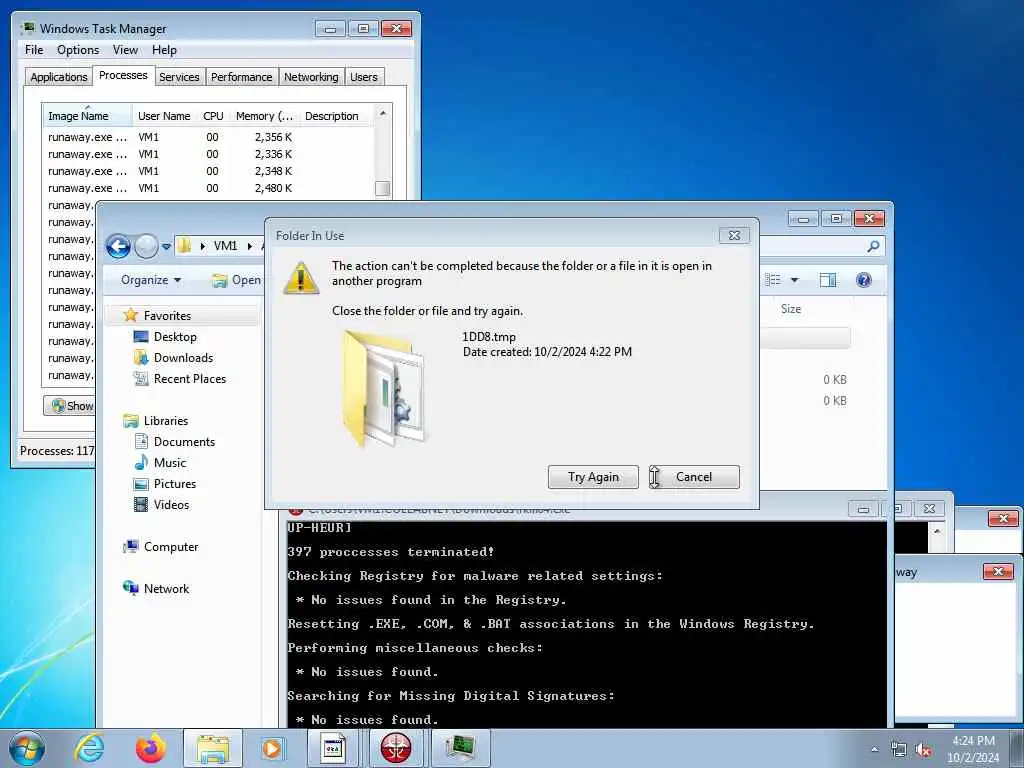
Task: Open Windows Media Player from taskbar
Action: [272, 748]
